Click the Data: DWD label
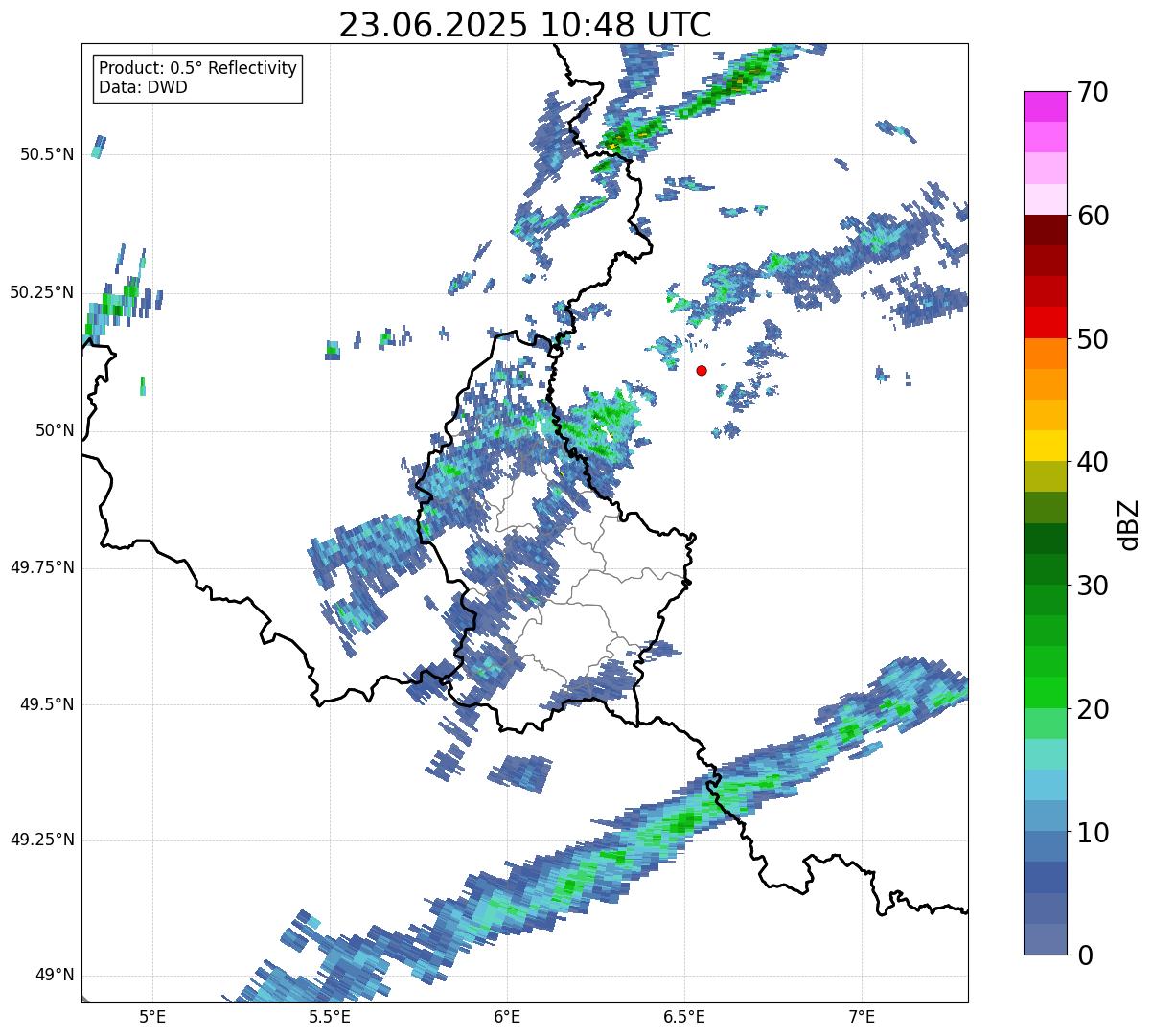 coord(143,87)
